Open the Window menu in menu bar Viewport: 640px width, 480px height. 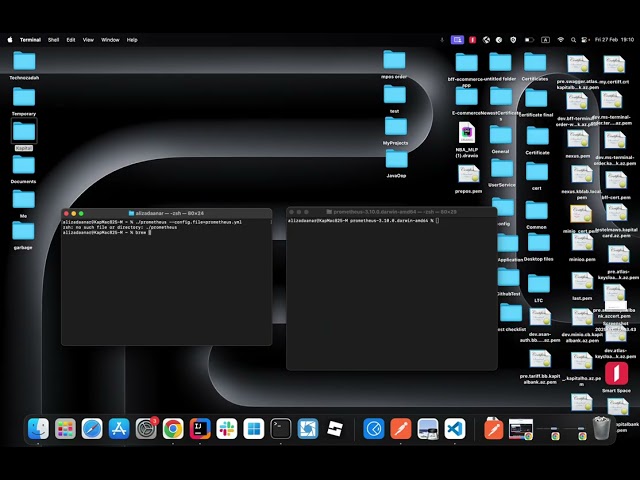[110, 40]
